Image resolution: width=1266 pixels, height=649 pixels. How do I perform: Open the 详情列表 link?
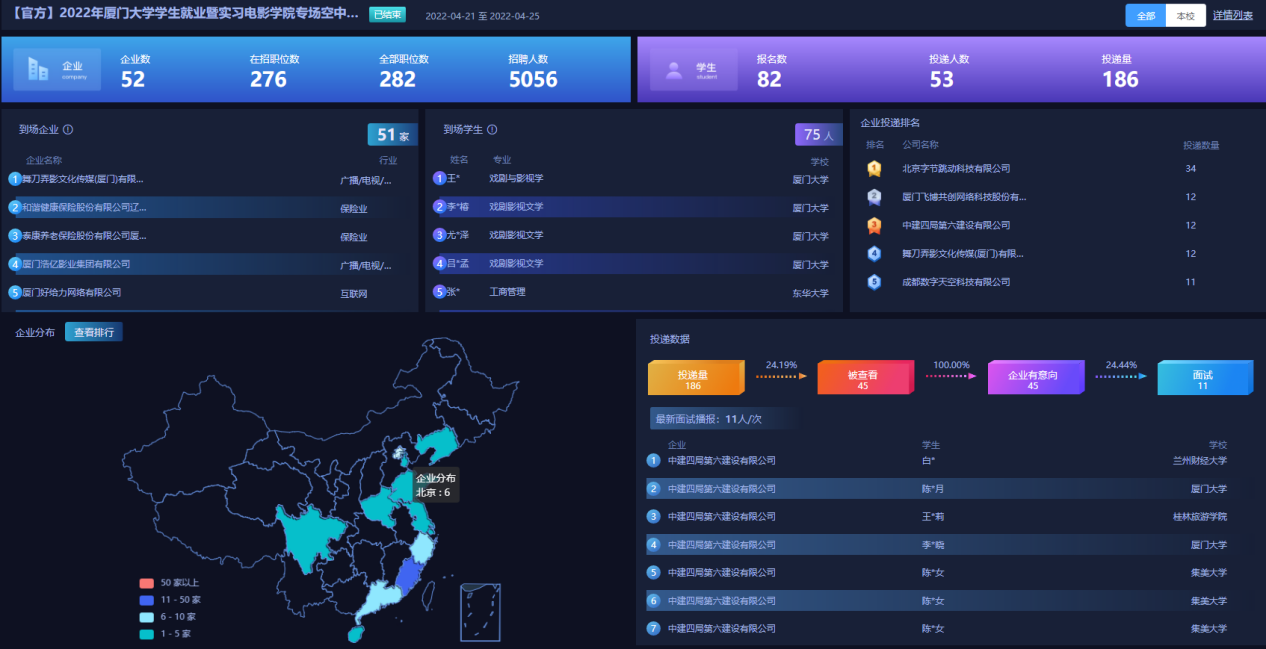1232,15
